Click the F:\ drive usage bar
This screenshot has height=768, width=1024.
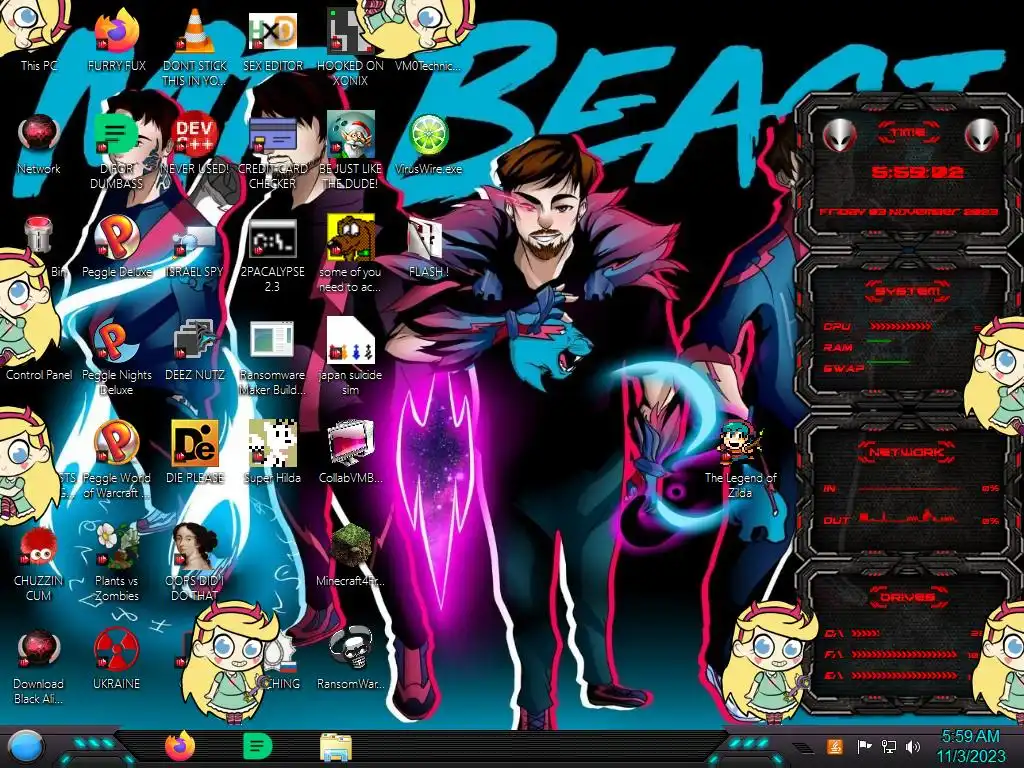(x=904, y=654)
